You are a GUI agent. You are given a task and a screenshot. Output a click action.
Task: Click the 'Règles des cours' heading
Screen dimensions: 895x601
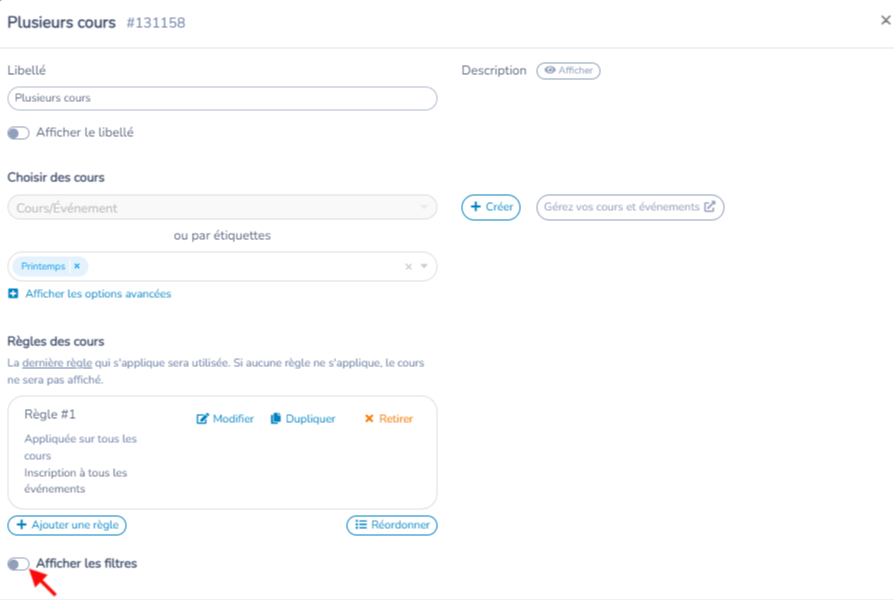pos(56,341)
